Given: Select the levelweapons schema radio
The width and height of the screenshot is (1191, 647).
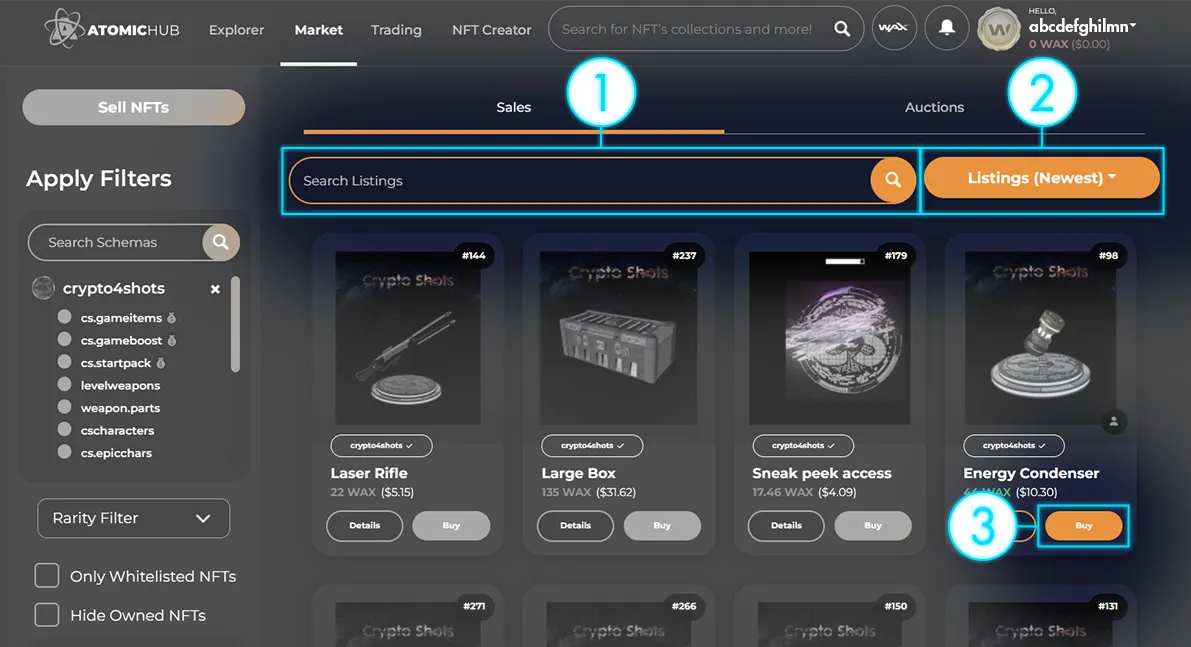Looking at the screenshot, I should (65, 384).
